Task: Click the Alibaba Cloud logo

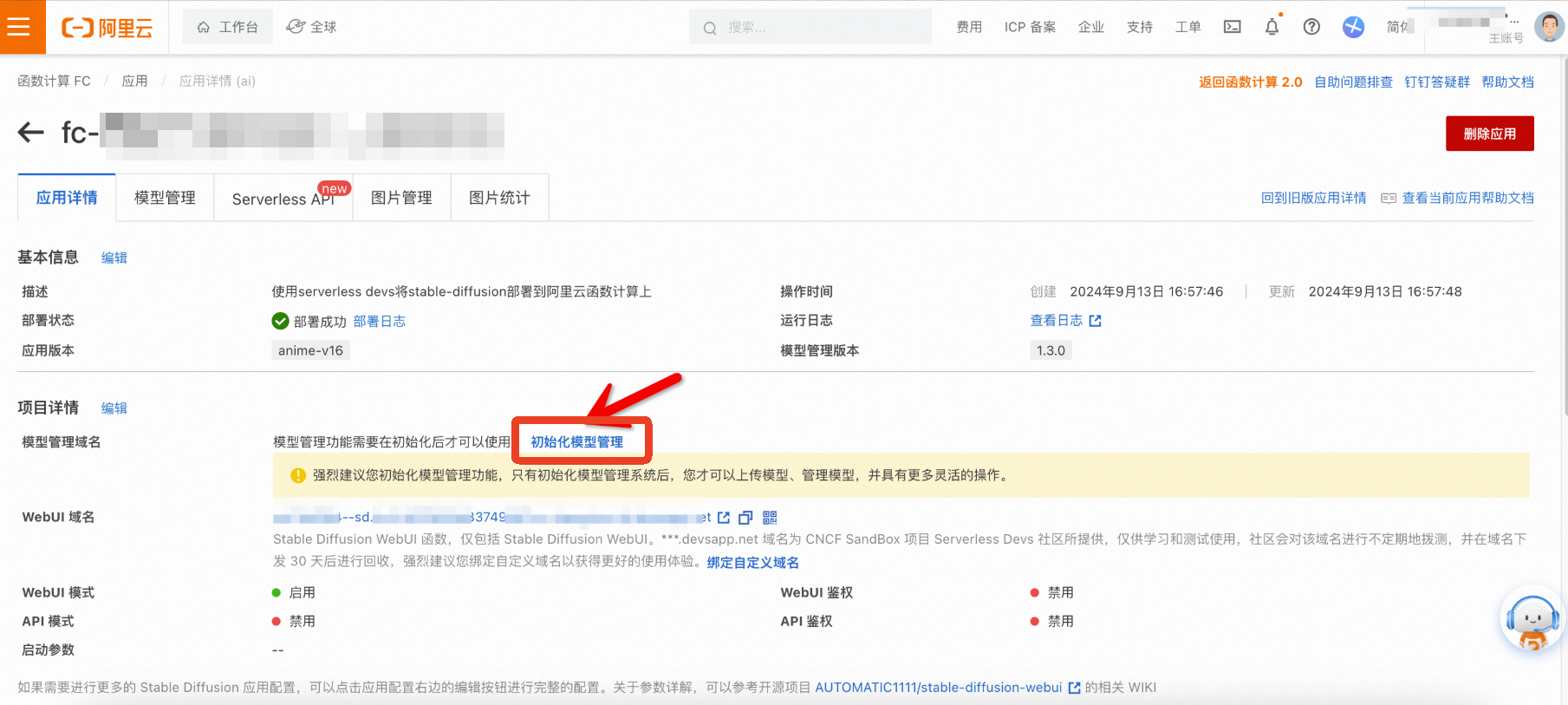Action: (107, 28)
